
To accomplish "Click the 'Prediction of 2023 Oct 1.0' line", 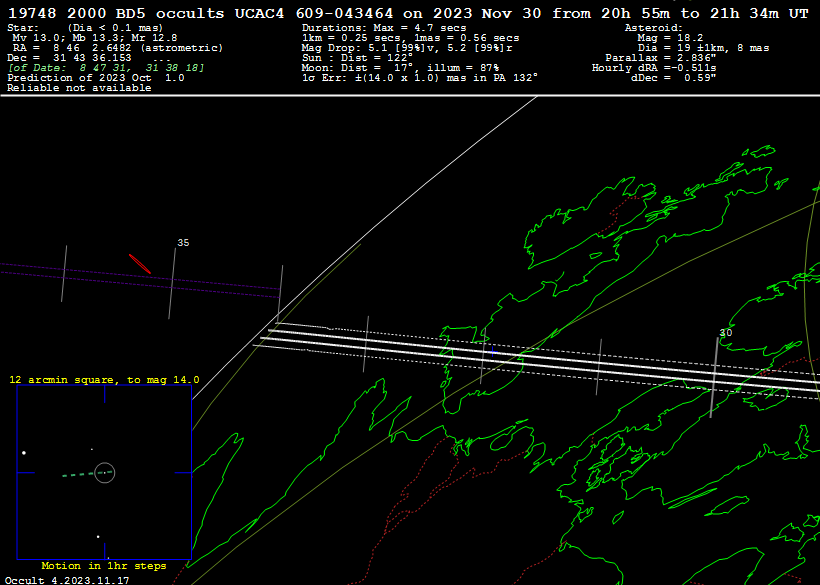I will [96, 78].
